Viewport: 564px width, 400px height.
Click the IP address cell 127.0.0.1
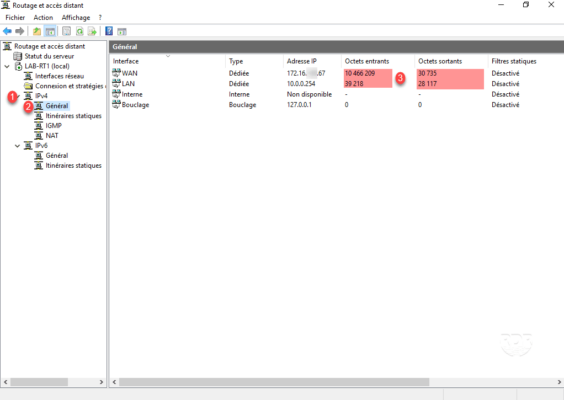click(x=299, y=105)
